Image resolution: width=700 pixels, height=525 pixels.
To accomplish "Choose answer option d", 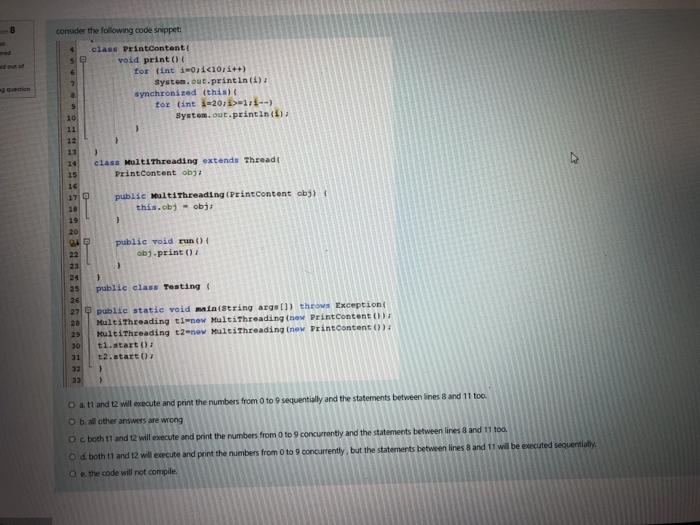I will click(72, 456).
